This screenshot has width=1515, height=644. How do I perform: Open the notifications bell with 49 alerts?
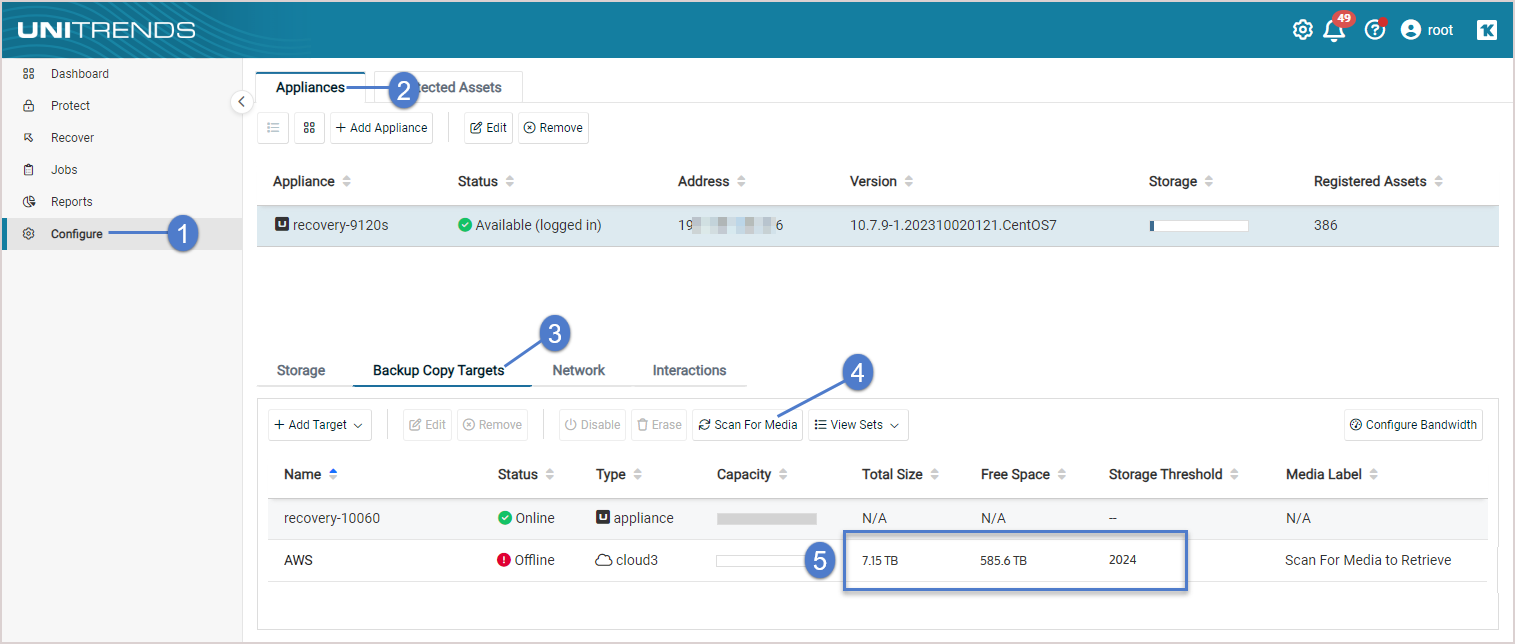pos(1335,29)
